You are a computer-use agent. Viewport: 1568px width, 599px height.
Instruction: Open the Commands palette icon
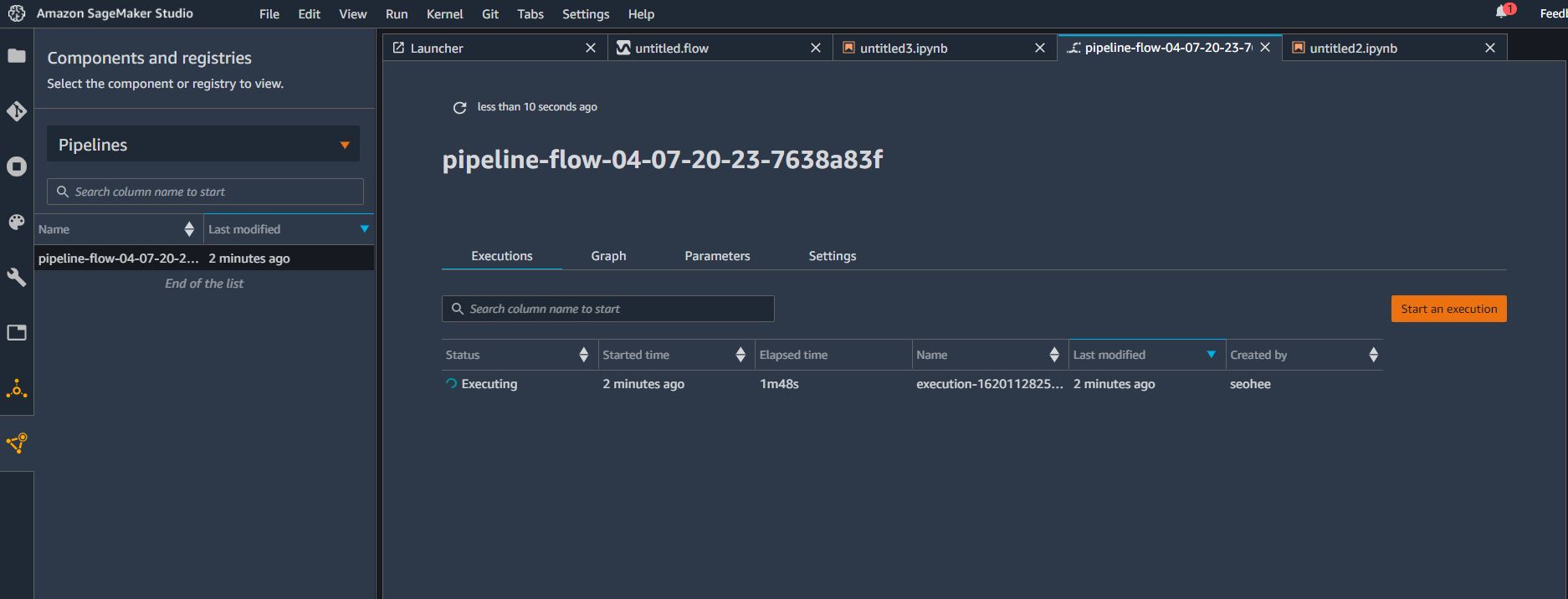(17, 222)
